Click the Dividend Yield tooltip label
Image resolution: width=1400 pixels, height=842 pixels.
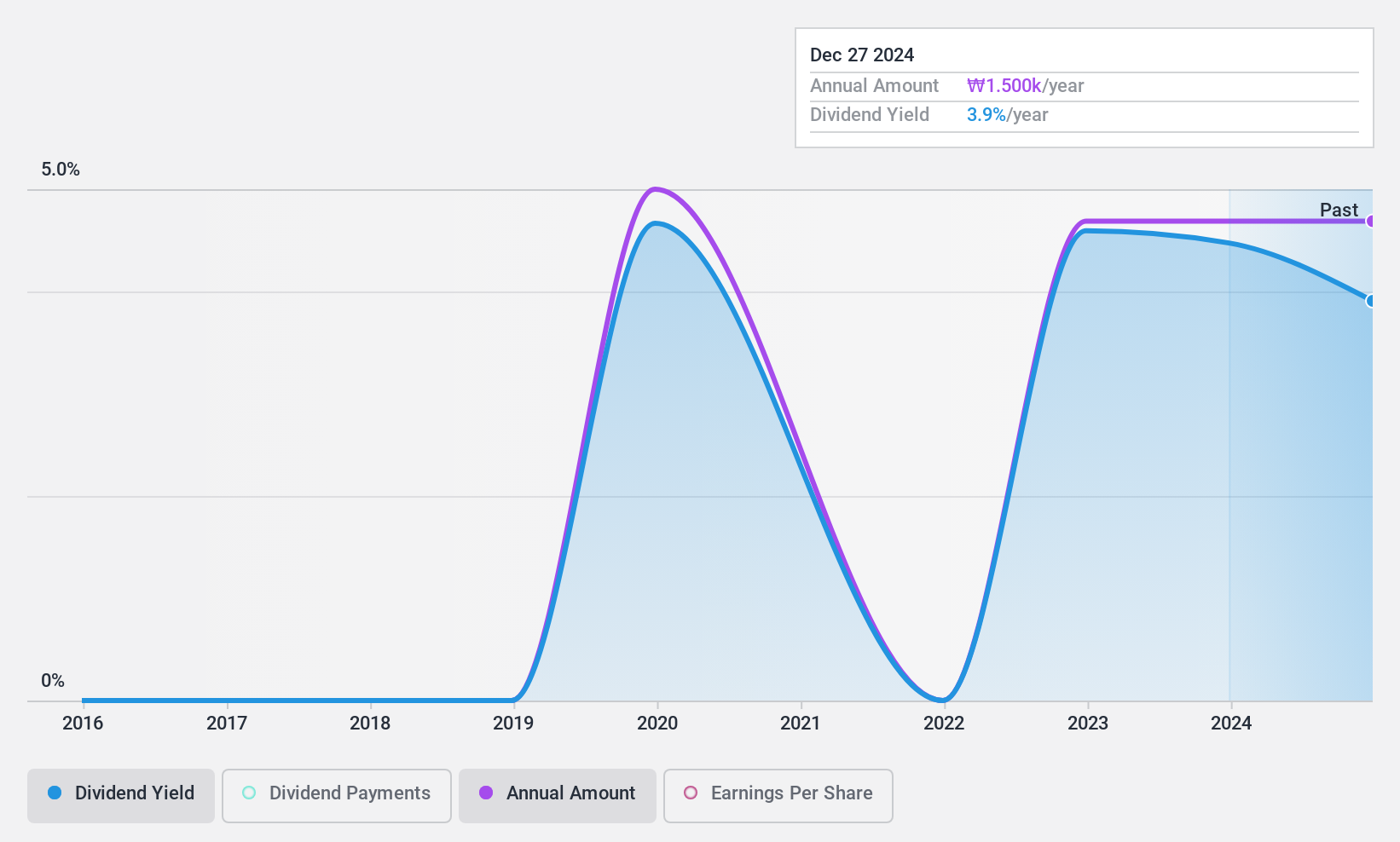point(870,115)
